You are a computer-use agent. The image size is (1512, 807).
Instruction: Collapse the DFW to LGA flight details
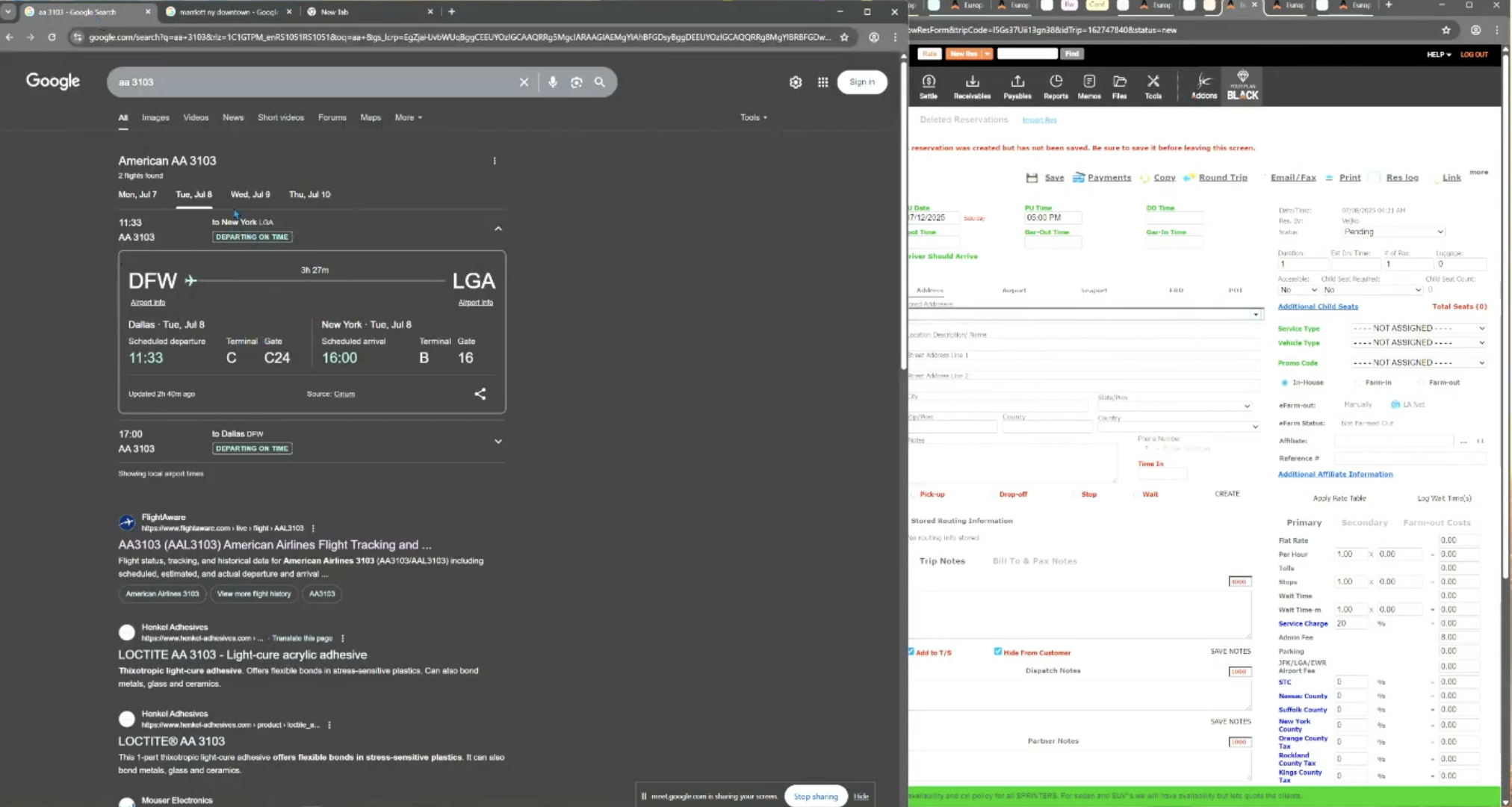498,228
